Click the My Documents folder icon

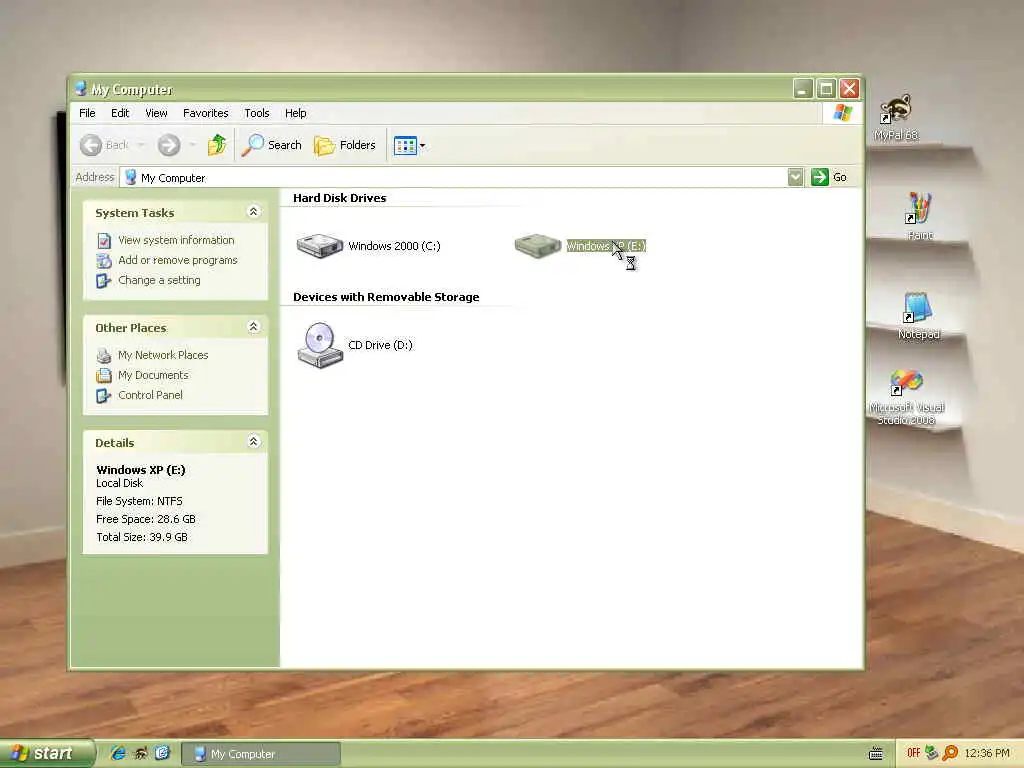(104, 376)
